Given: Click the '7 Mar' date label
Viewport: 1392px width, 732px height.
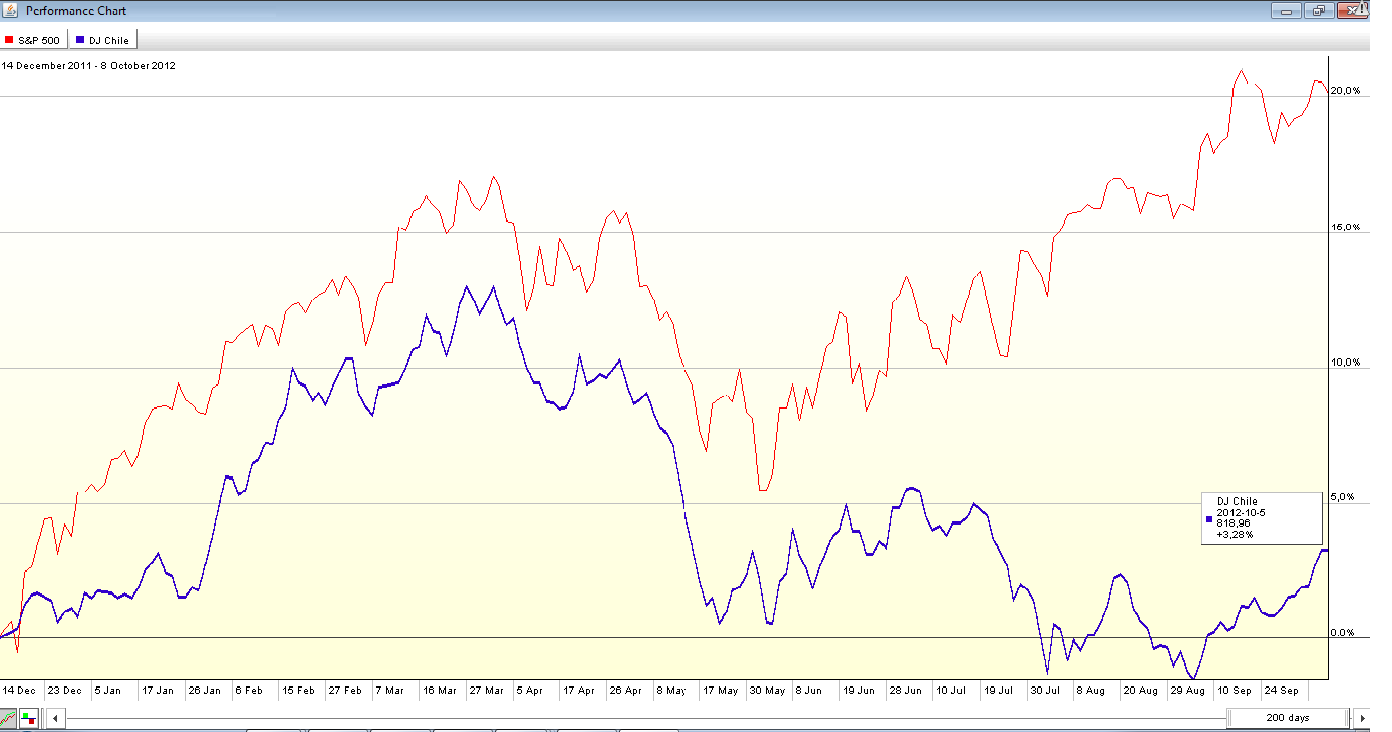Looking at the screenshot, I should tap(390, 690).
